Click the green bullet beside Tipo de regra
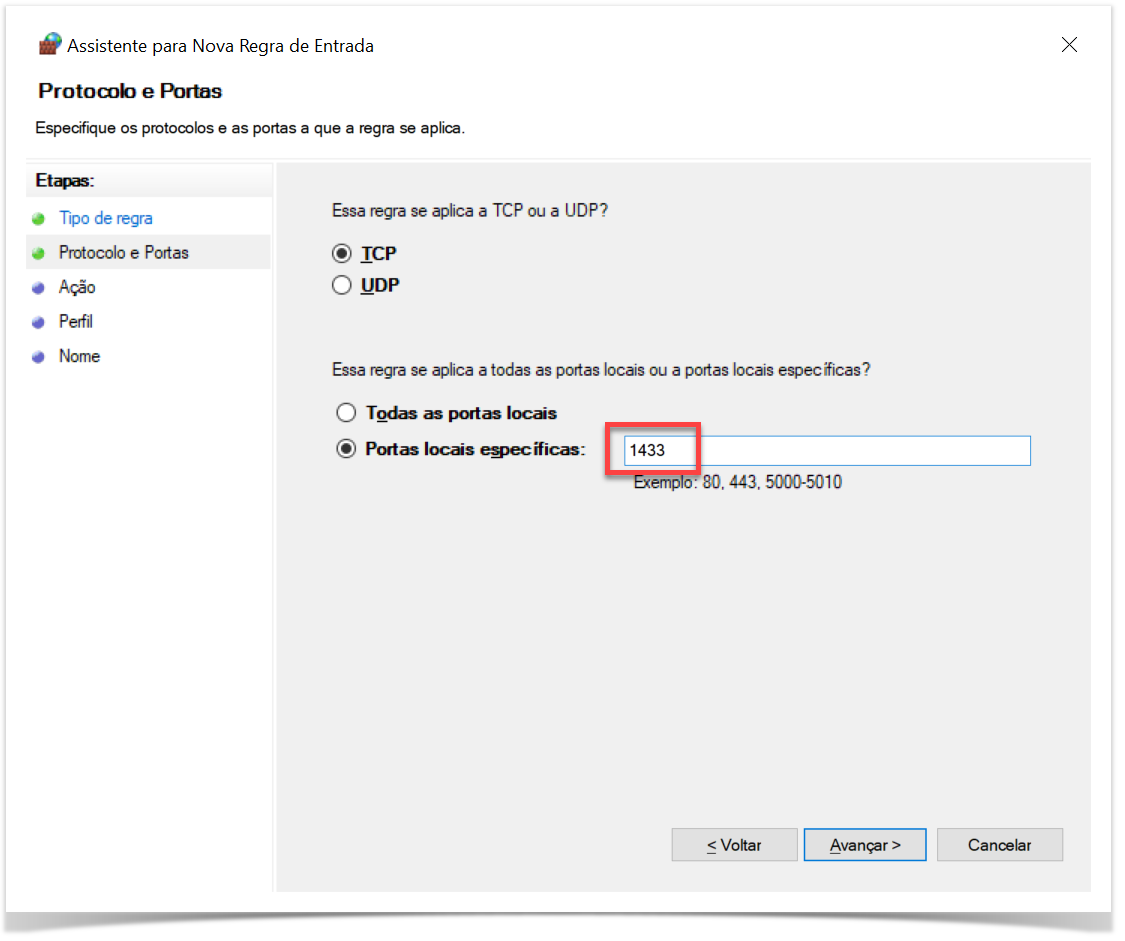Screen dimensions: 1125x941 pyautogui.click(x=39, y=219)
